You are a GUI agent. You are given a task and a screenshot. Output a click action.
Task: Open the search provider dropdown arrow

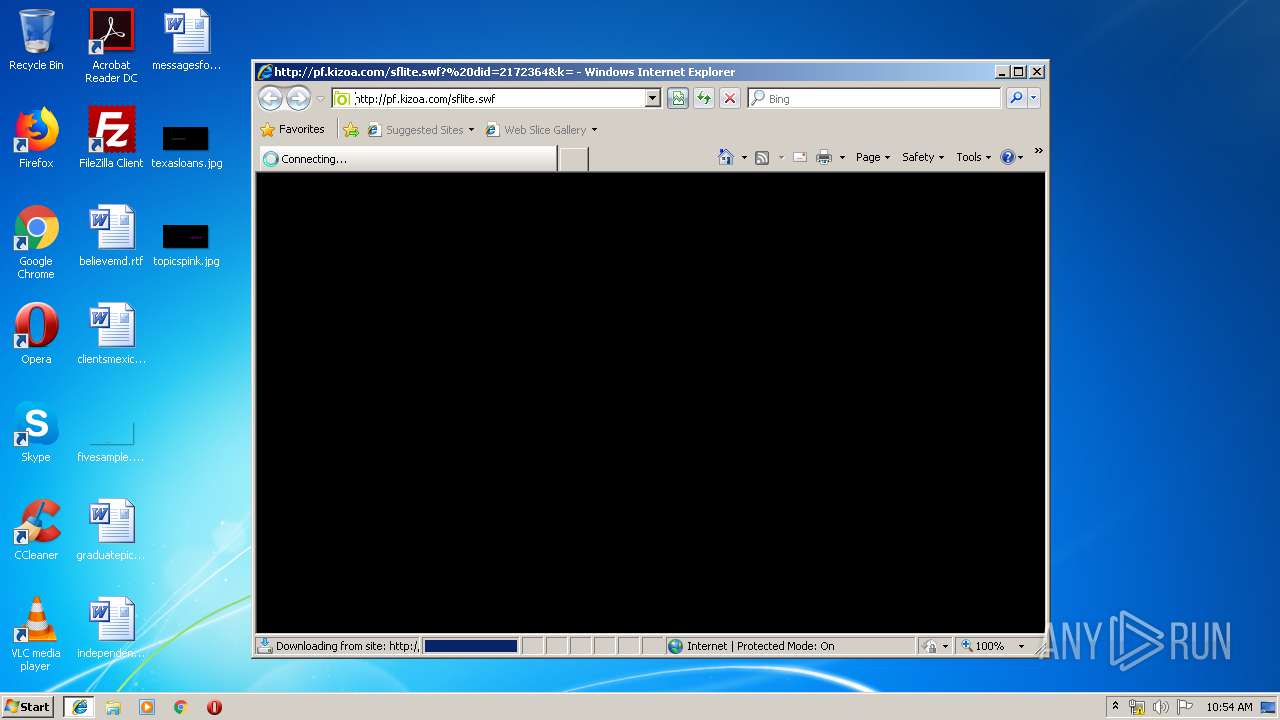[1034, 98]
